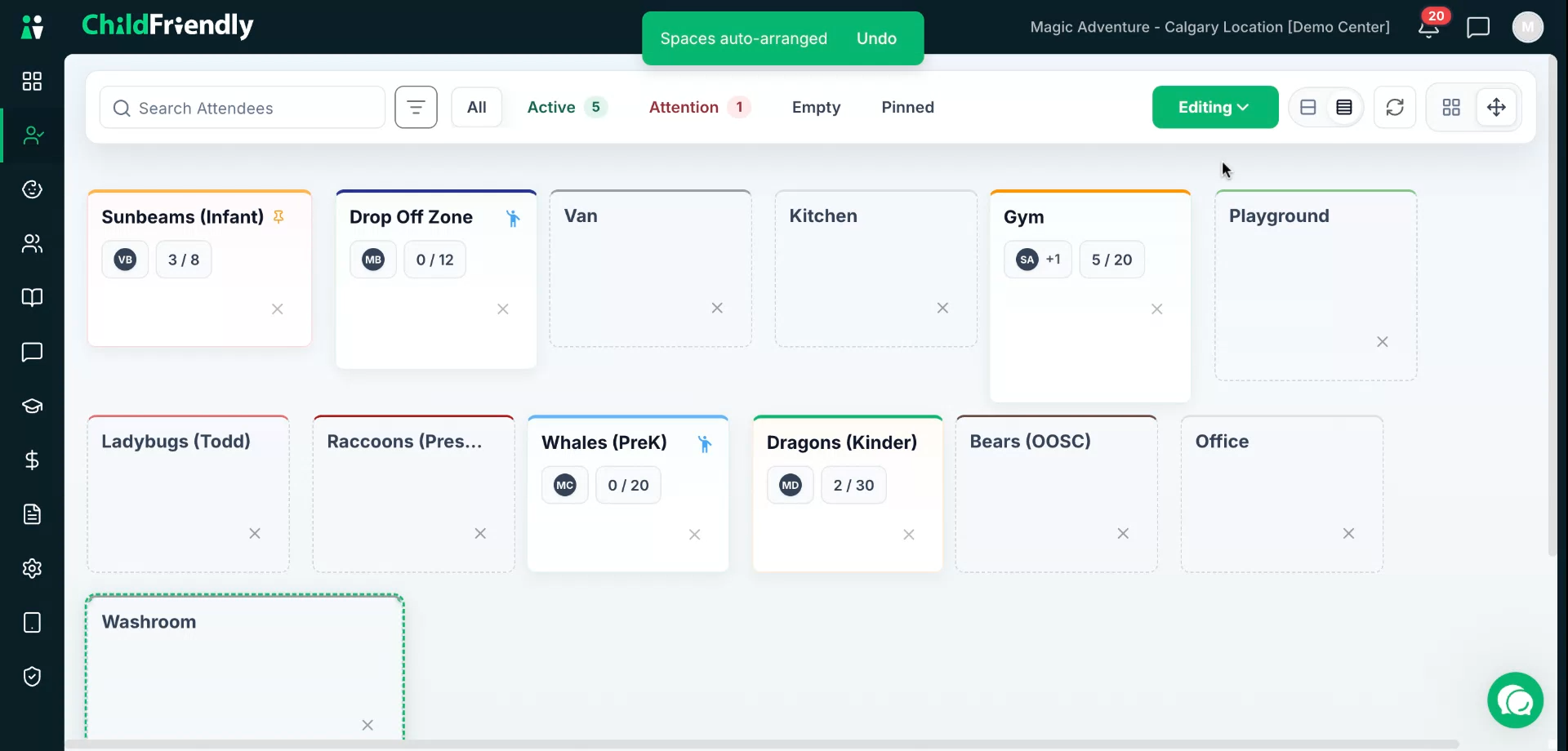Click Undo in the auto-arranged toast
Viewport: 1568px width, 751px height.
point(876,38)
